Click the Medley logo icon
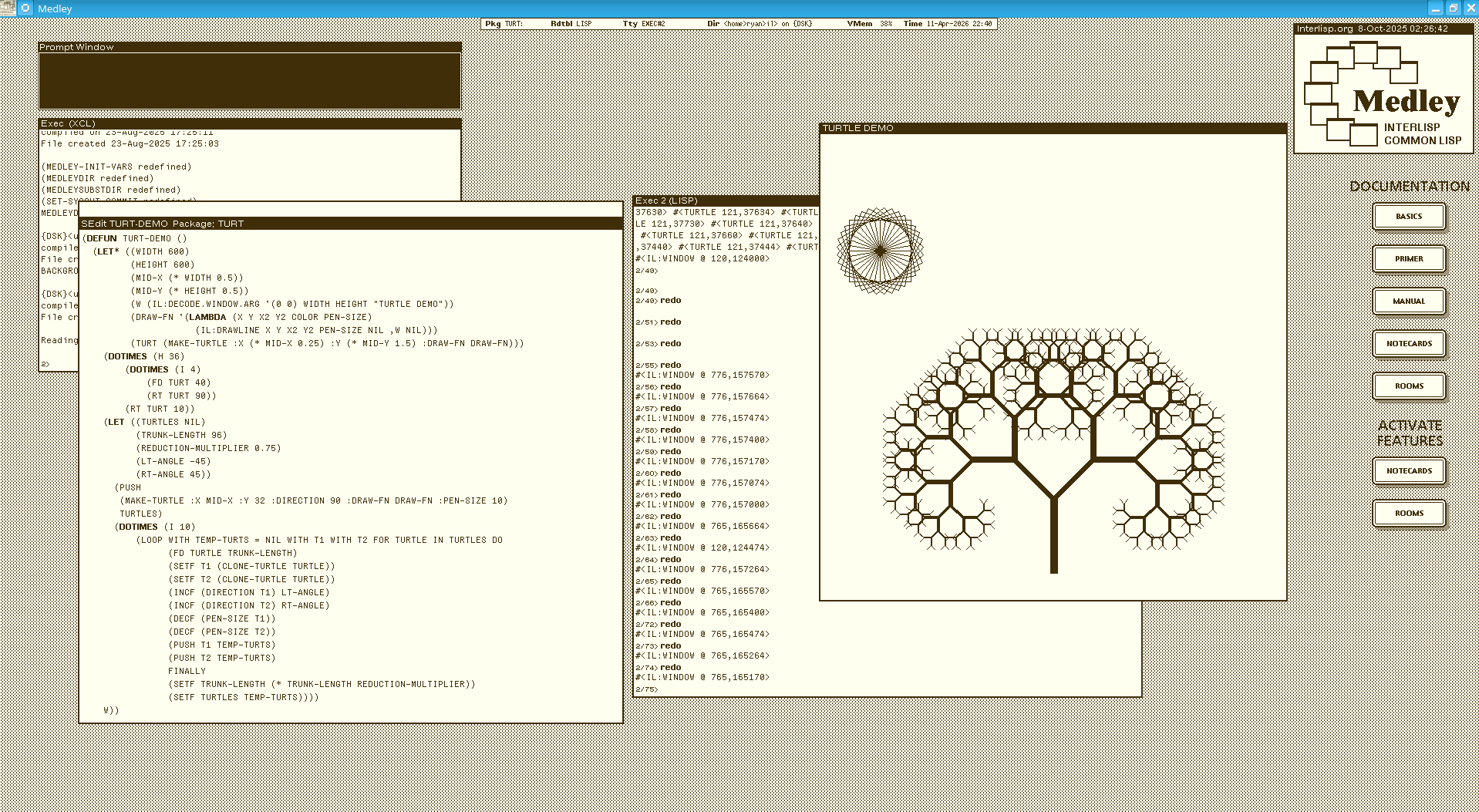The image size is (1479, 812). (1383, 93)
